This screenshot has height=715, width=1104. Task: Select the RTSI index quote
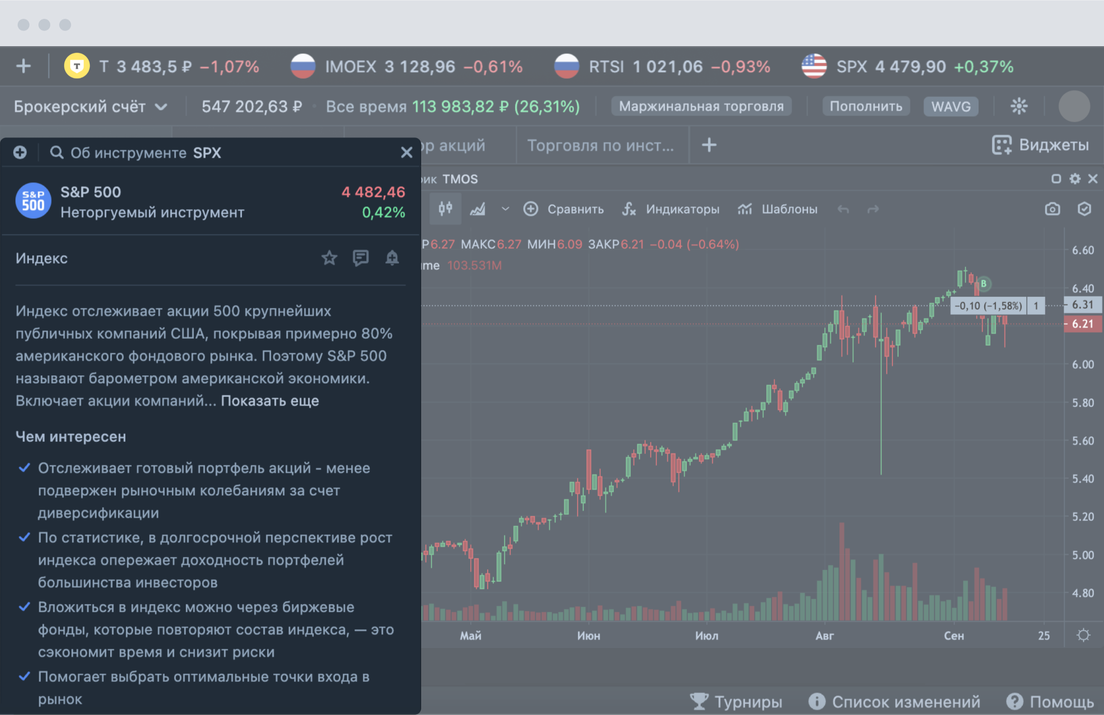(662, 66)
